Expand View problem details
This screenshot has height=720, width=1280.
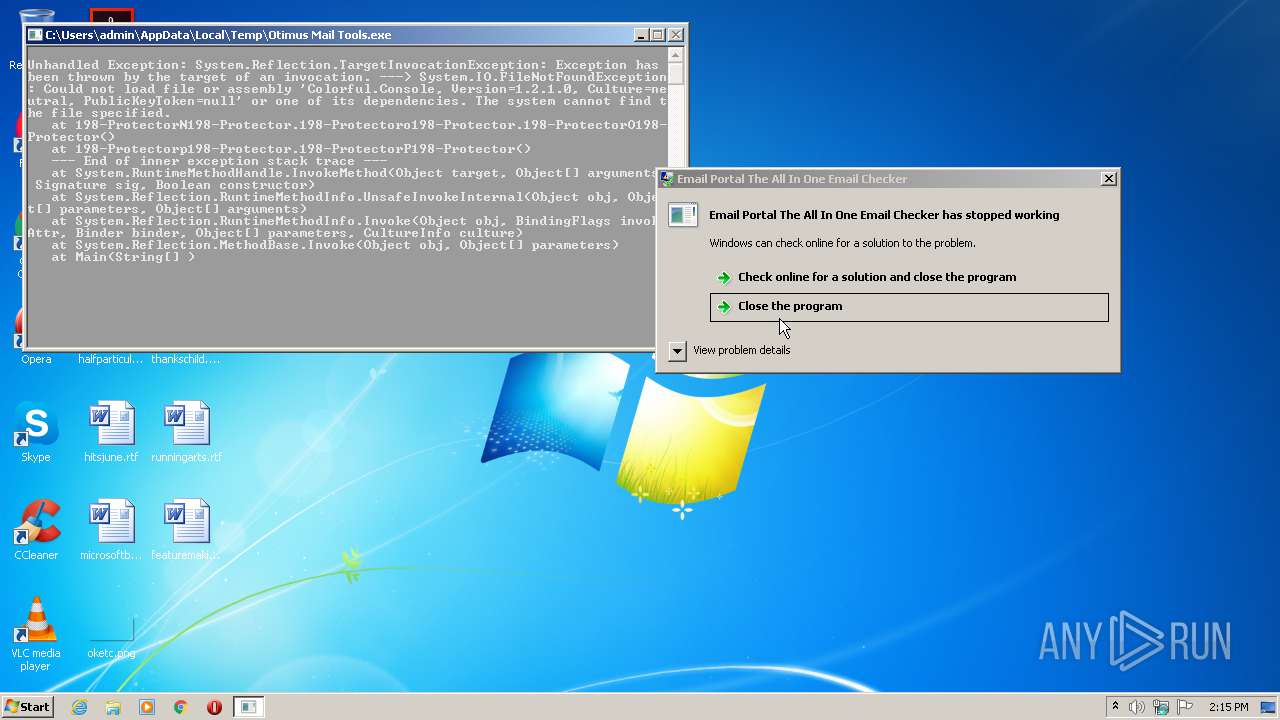tap(677, 351)
